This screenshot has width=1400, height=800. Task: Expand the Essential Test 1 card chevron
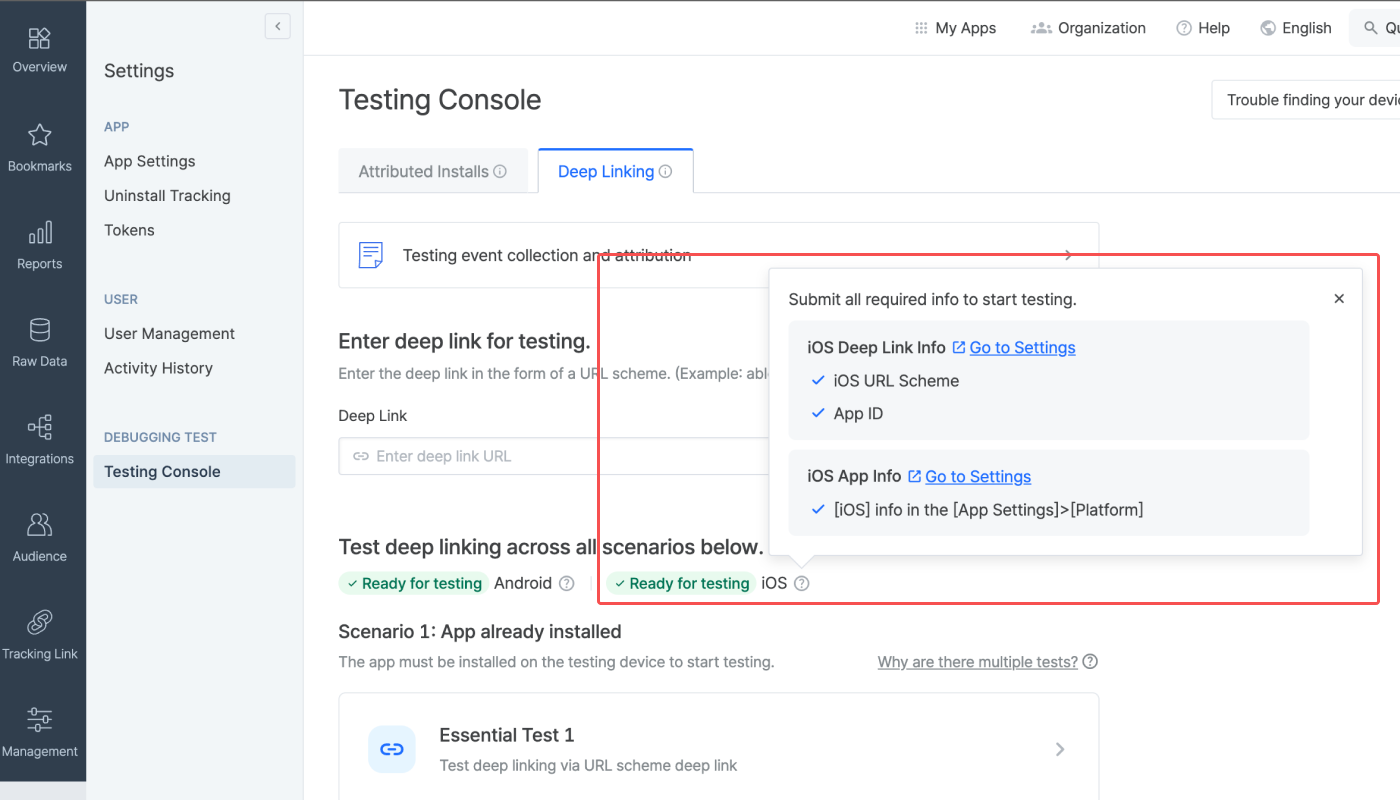point(1060,749)
